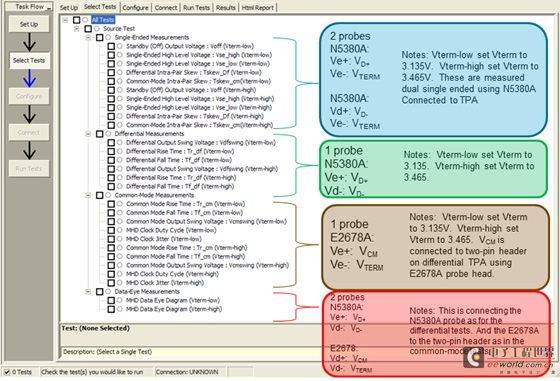Check MHD Data Eye Diagram Vterm-high checkbox
The width and height of the screenshot is (560, 381).
coord(111,309)
